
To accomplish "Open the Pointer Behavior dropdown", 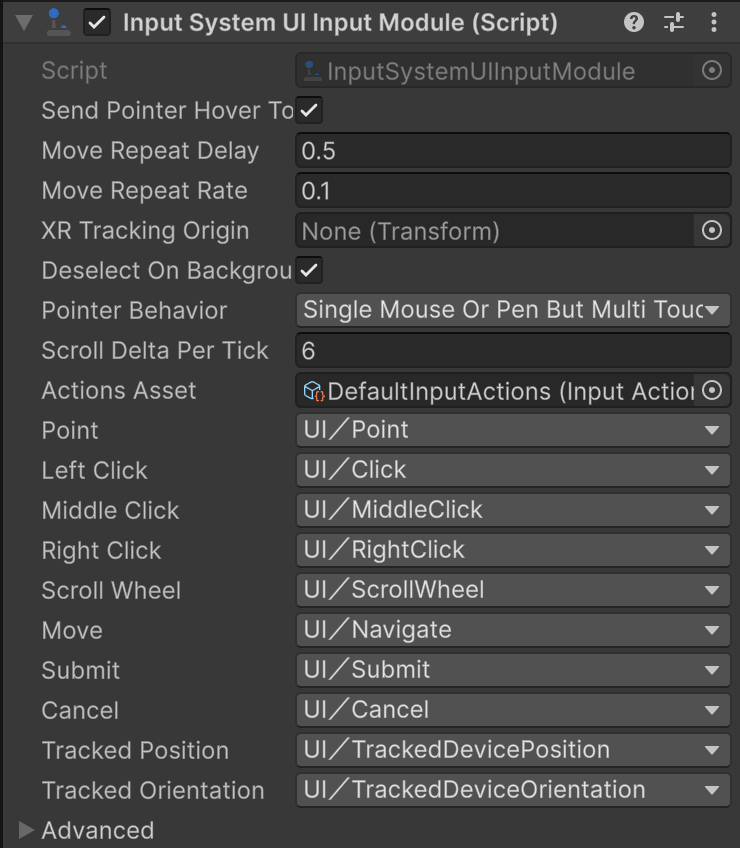I will click(513, 311).
